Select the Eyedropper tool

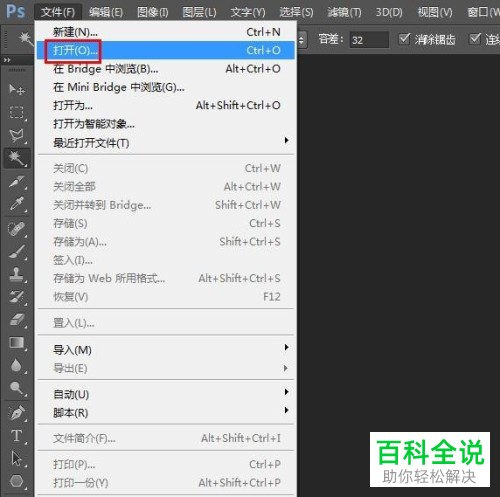click(16, 204)
